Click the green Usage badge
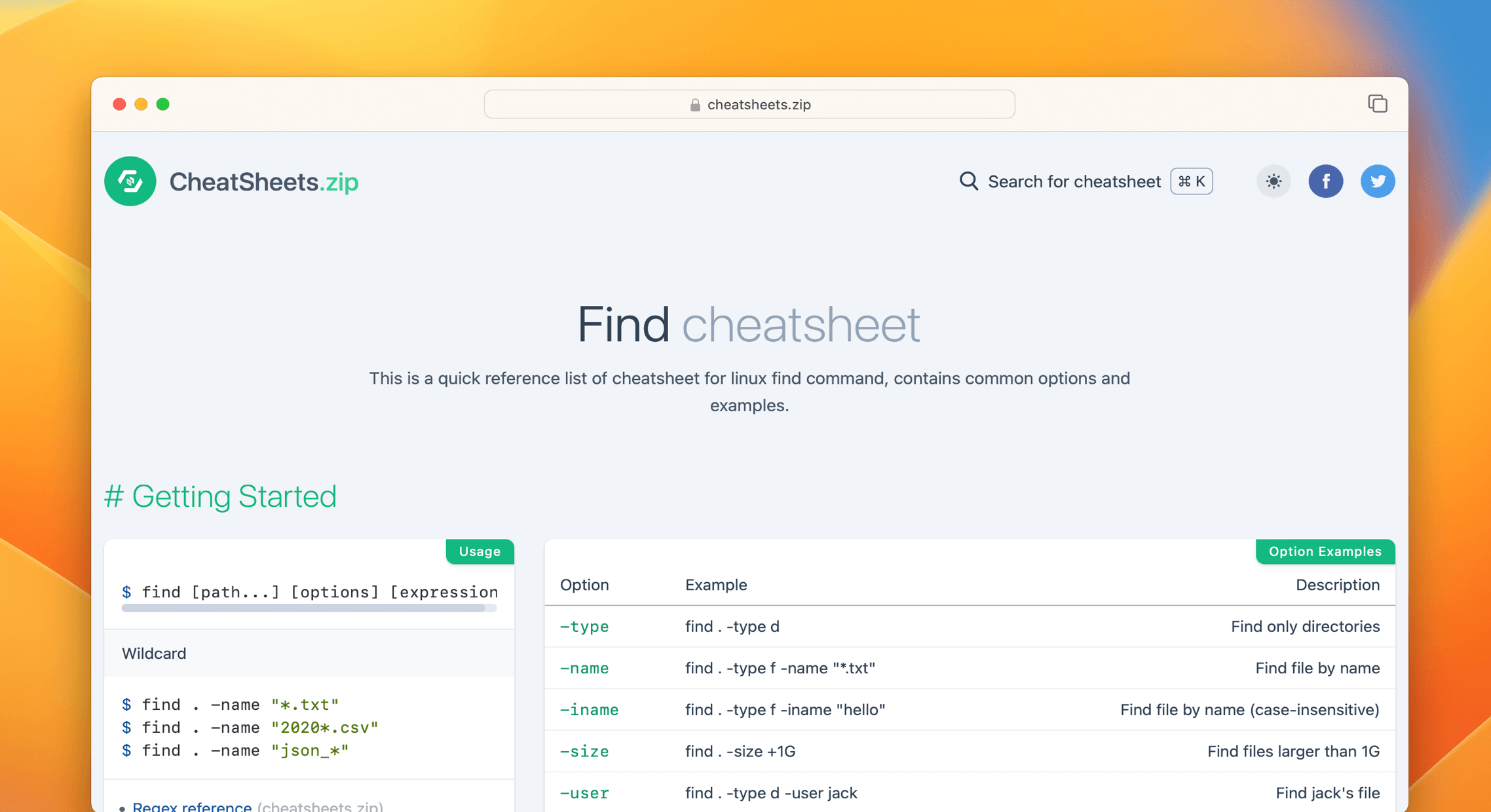 pos(480,551)
